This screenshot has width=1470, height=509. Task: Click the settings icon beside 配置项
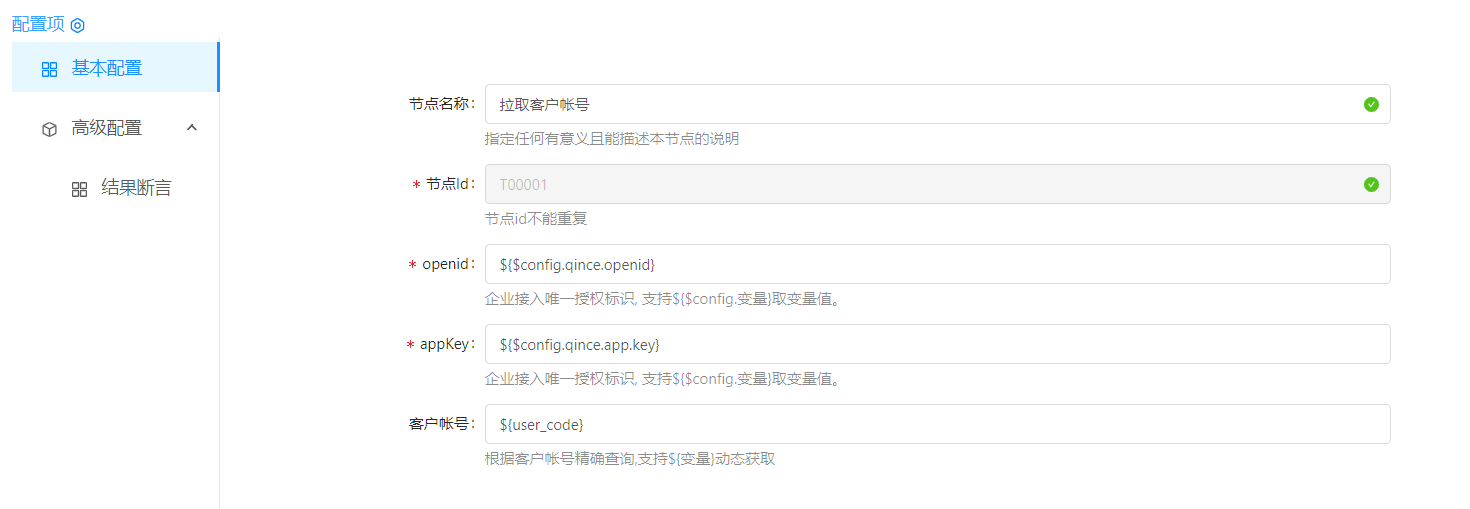78,25
